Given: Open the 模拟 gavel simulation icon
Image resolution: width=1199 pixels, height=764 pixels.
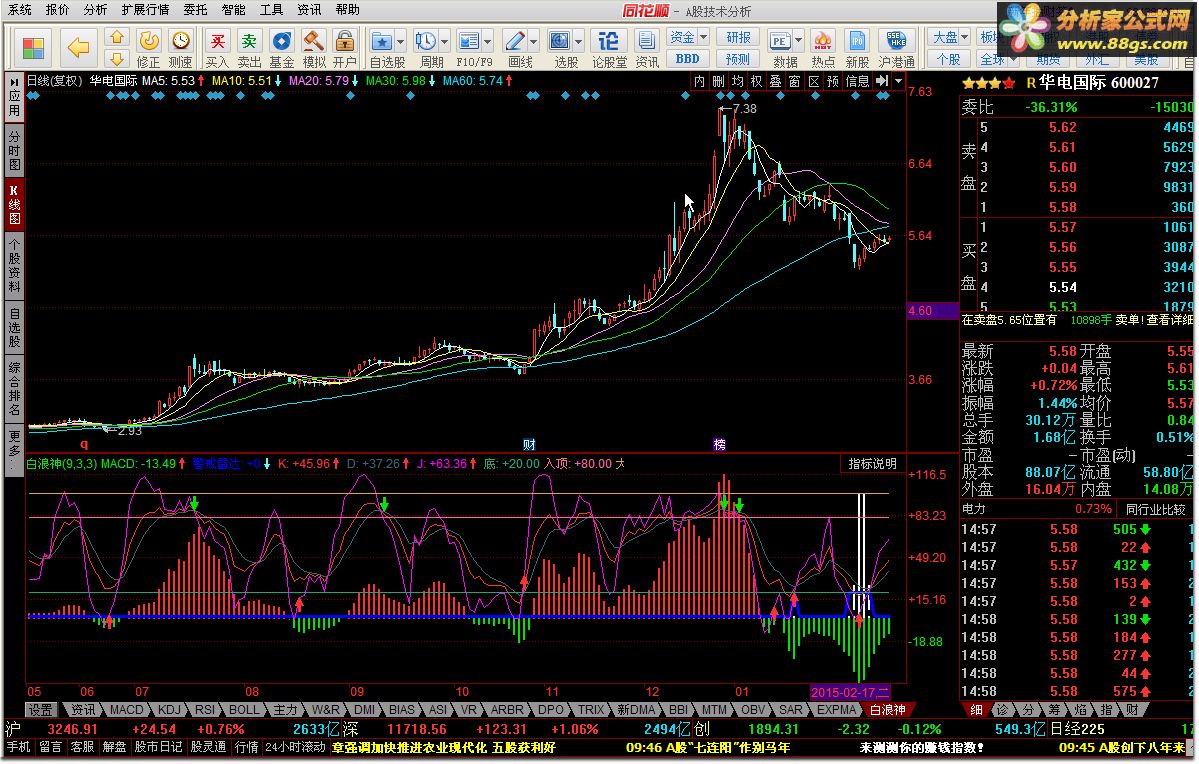Looking at the screenshot, I should [x=314, y=41].
